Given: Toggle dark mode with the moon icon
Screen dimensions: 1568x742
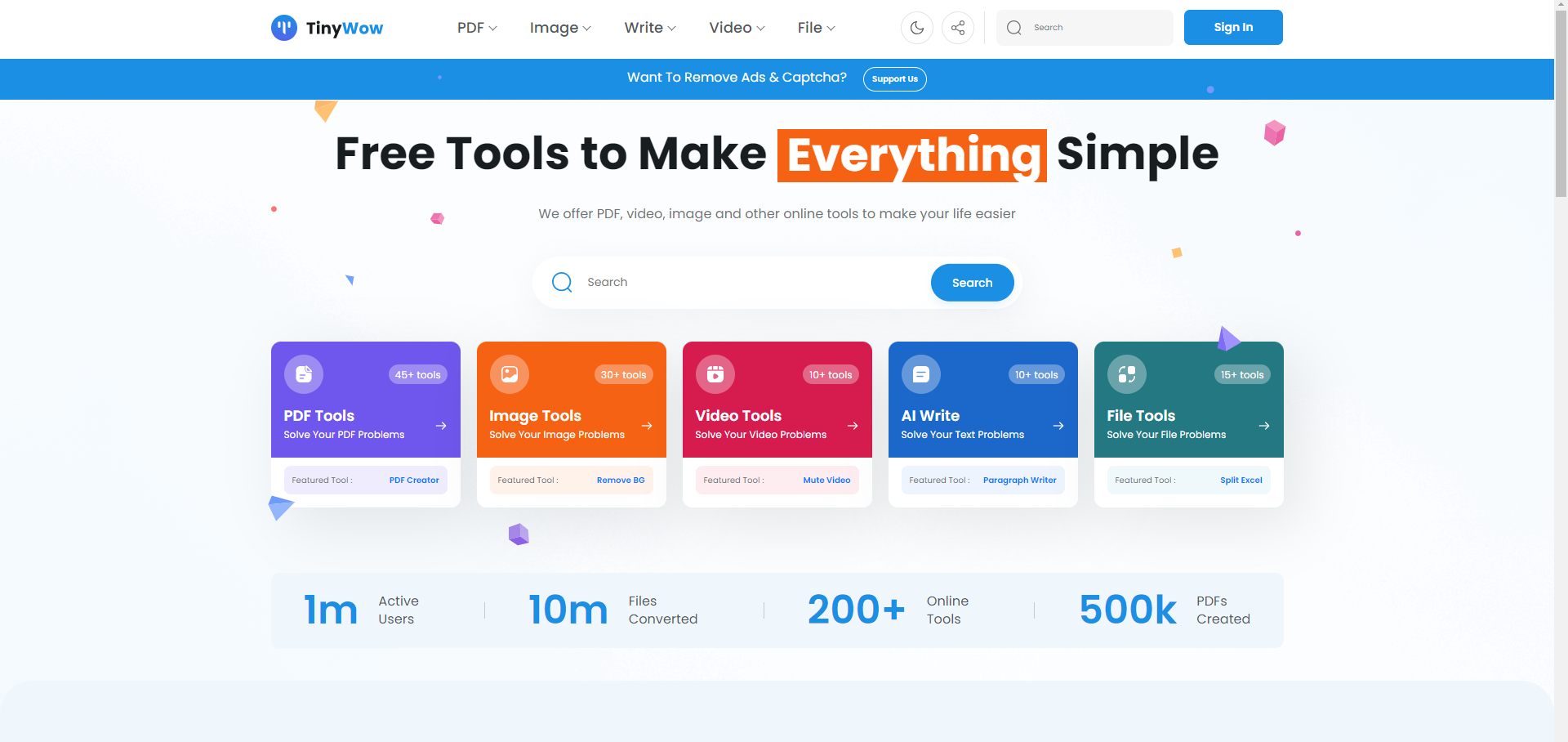Looking at the screenshot, I should point(917,27).
